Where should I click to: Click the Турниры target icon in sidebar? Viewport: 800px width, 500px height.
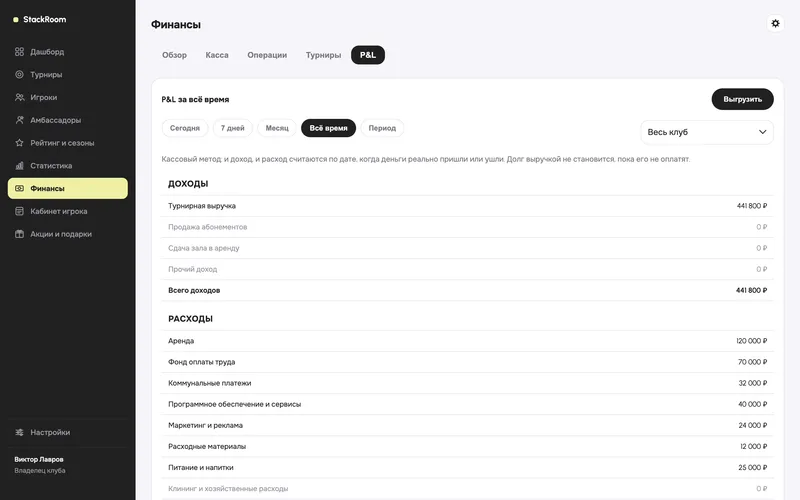(19, 74)
